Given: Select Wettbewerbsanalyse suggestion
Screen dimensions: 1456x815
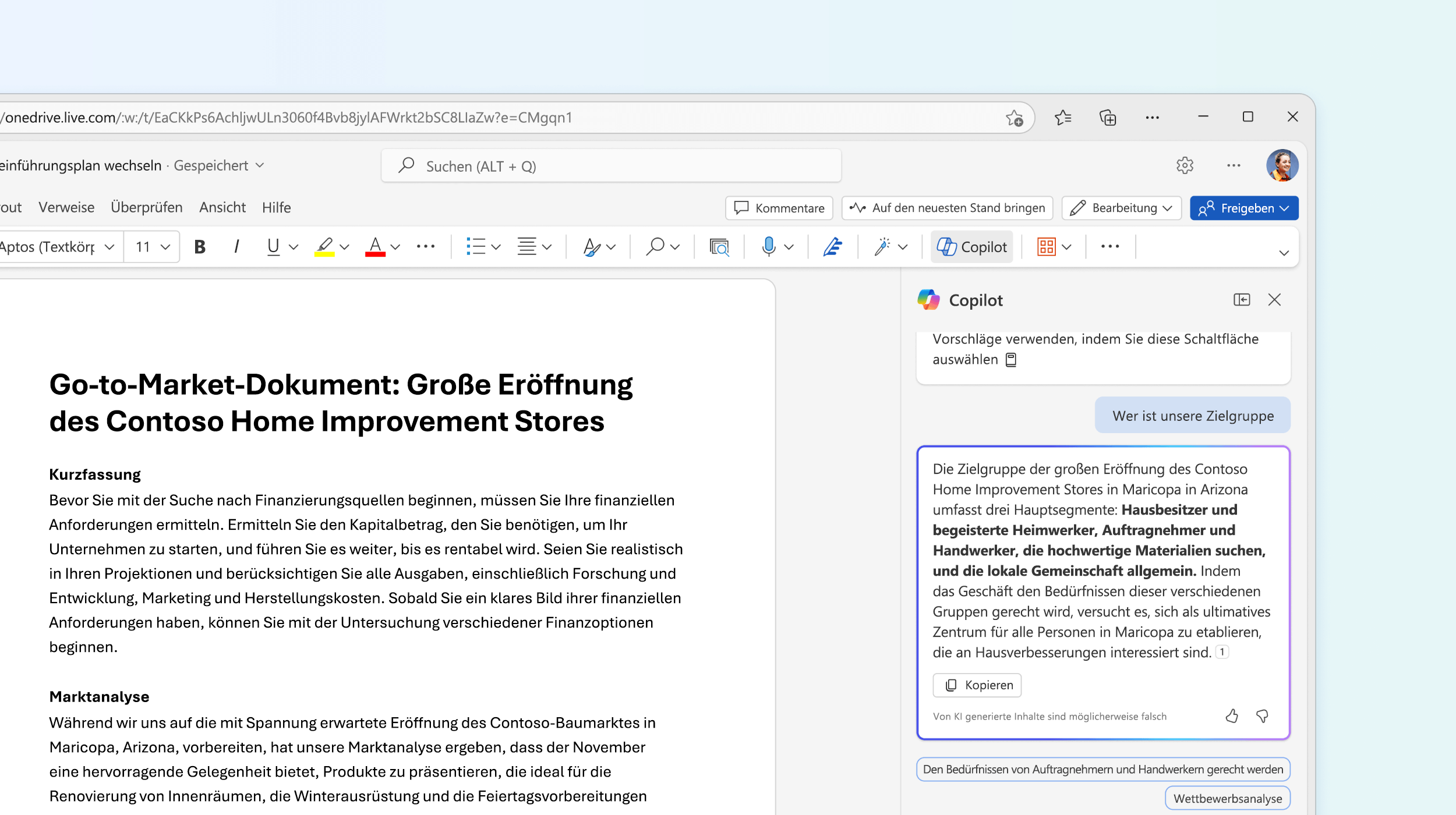Looking at the screenshot, I should tap(1228, 798).
